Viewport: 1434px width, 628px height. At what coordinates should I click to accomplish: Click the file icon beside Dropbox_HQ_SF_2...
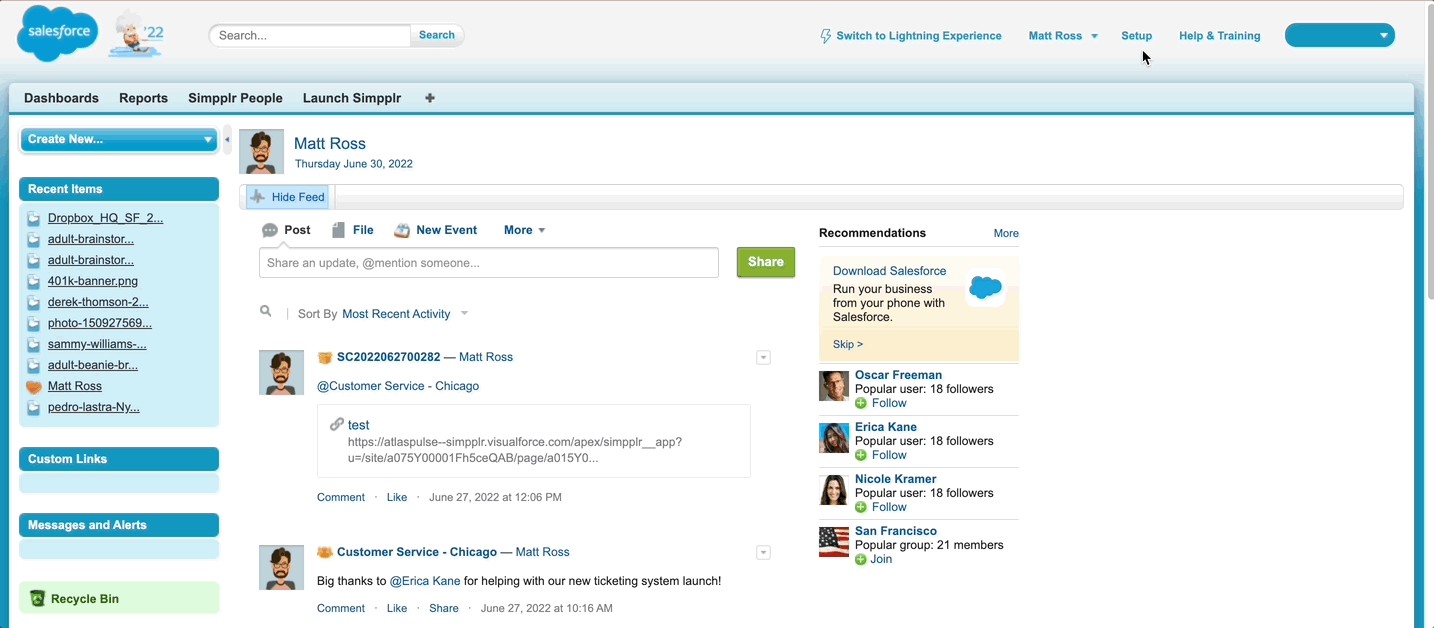click(x=34, y=218)
